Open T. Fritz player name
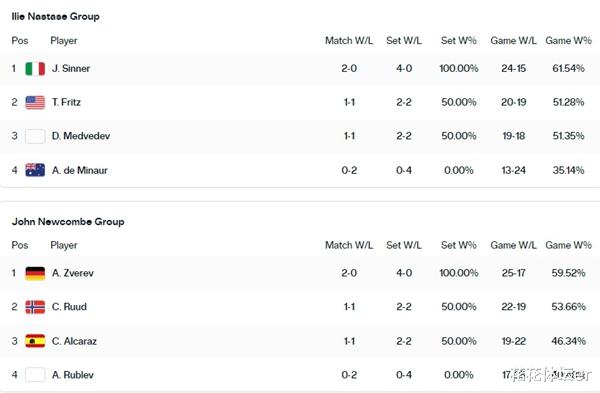 66,102
